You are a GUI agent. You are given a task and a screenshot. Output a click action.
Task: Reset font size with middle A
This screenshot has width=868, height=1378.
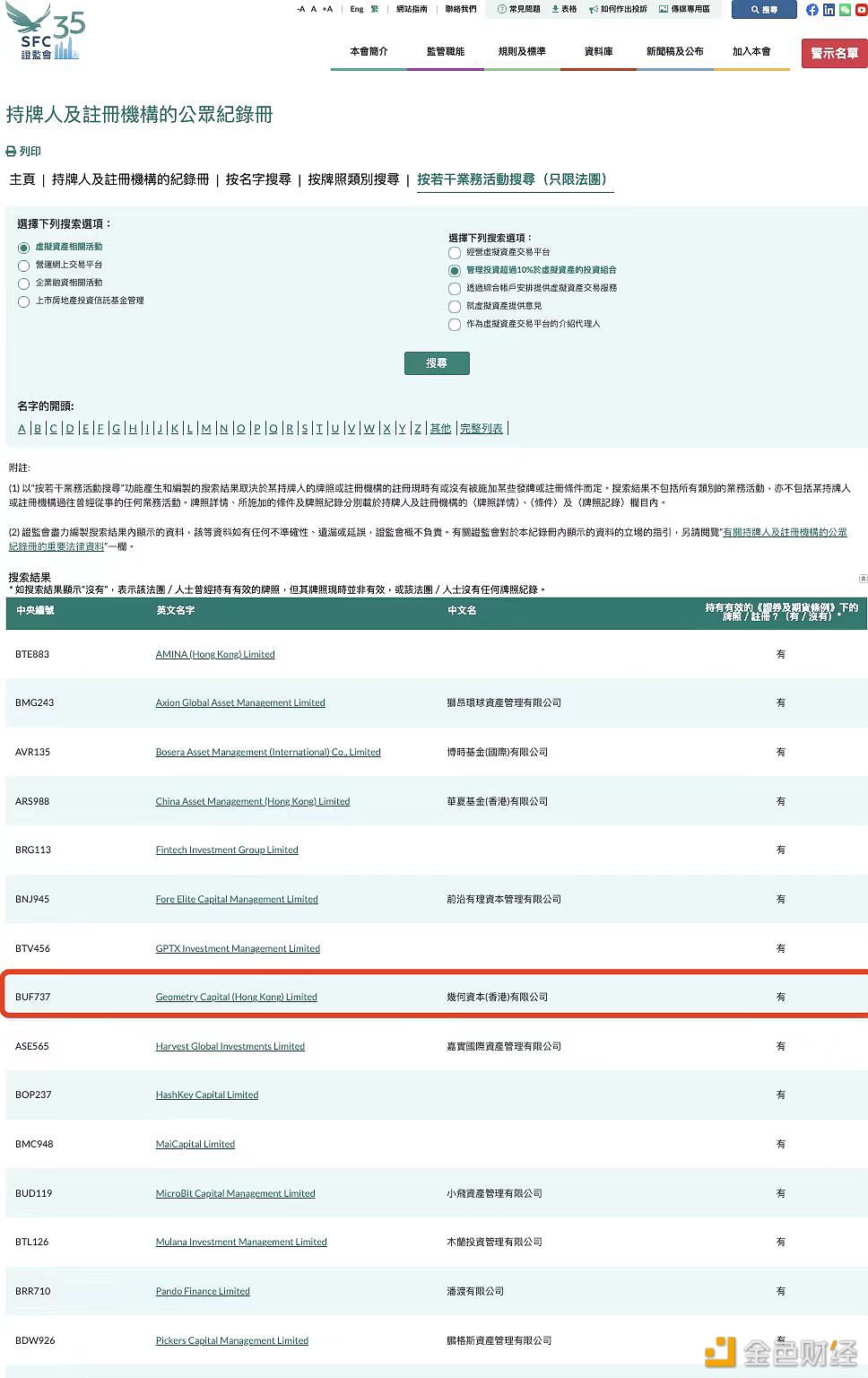(x=314, y=9)
